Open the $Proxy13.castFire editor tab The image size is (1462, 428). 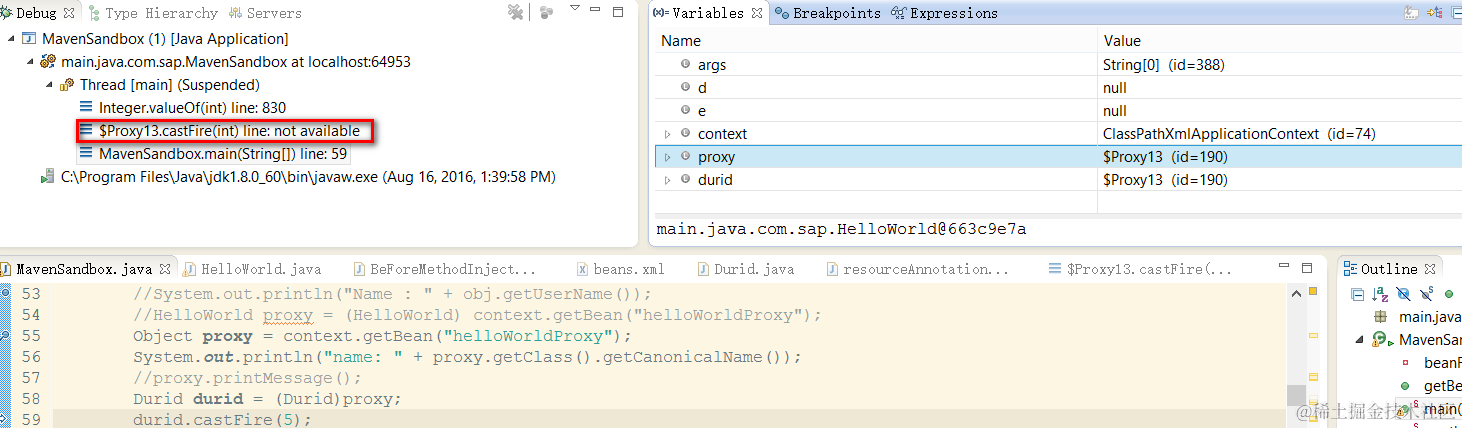tap(1142, 269)
